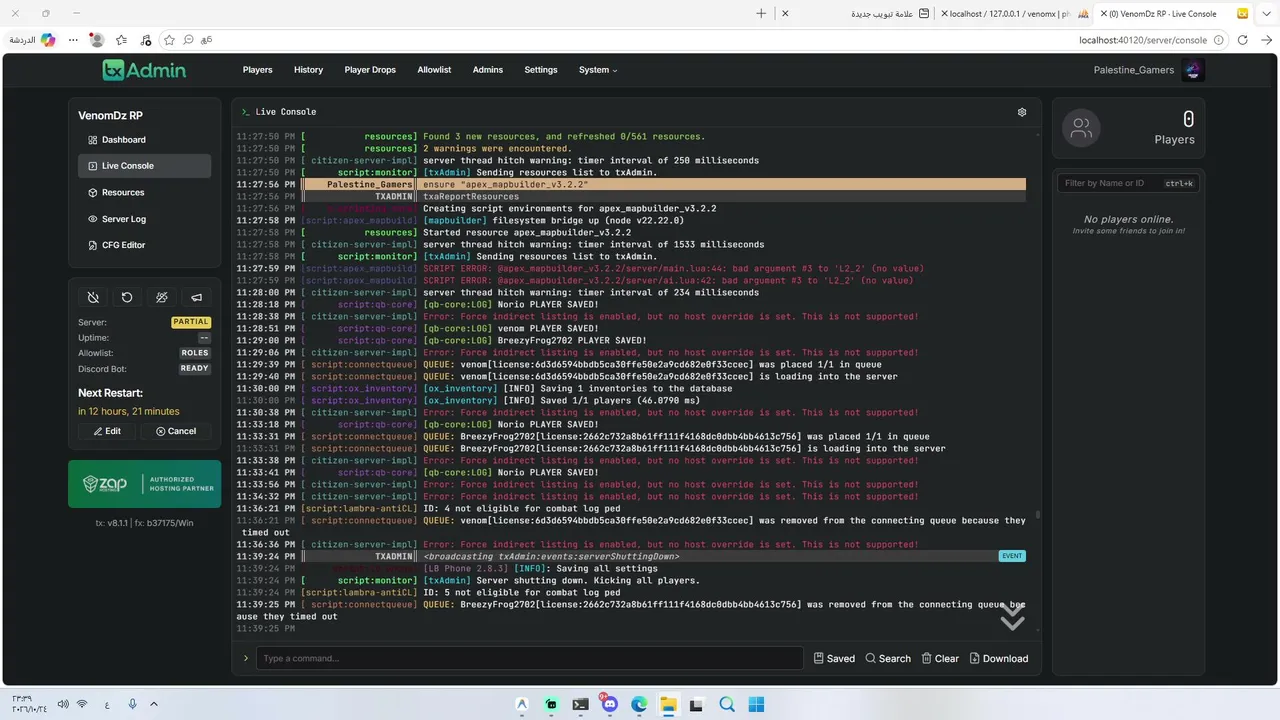Select Live Console in the sidebar
This screenshot has width=1280, height=720.
pyautogui.click(x=144, y=166)
